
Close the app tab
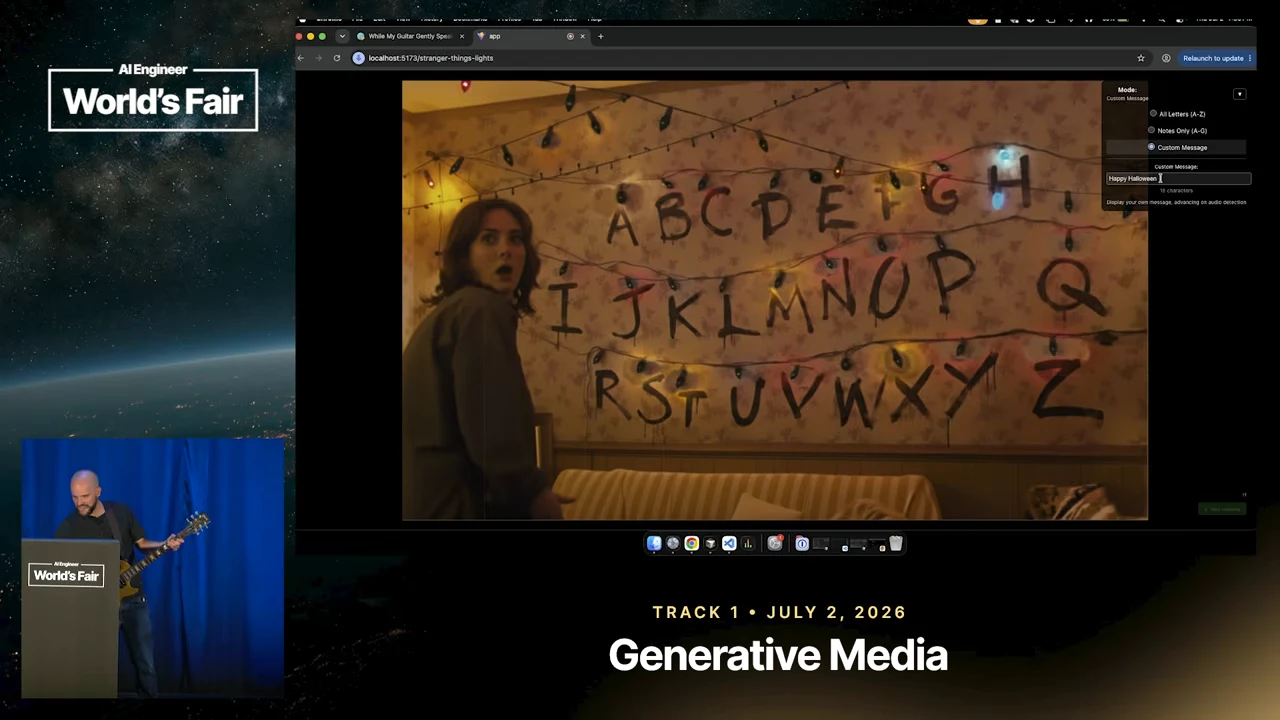pos(582,36)
